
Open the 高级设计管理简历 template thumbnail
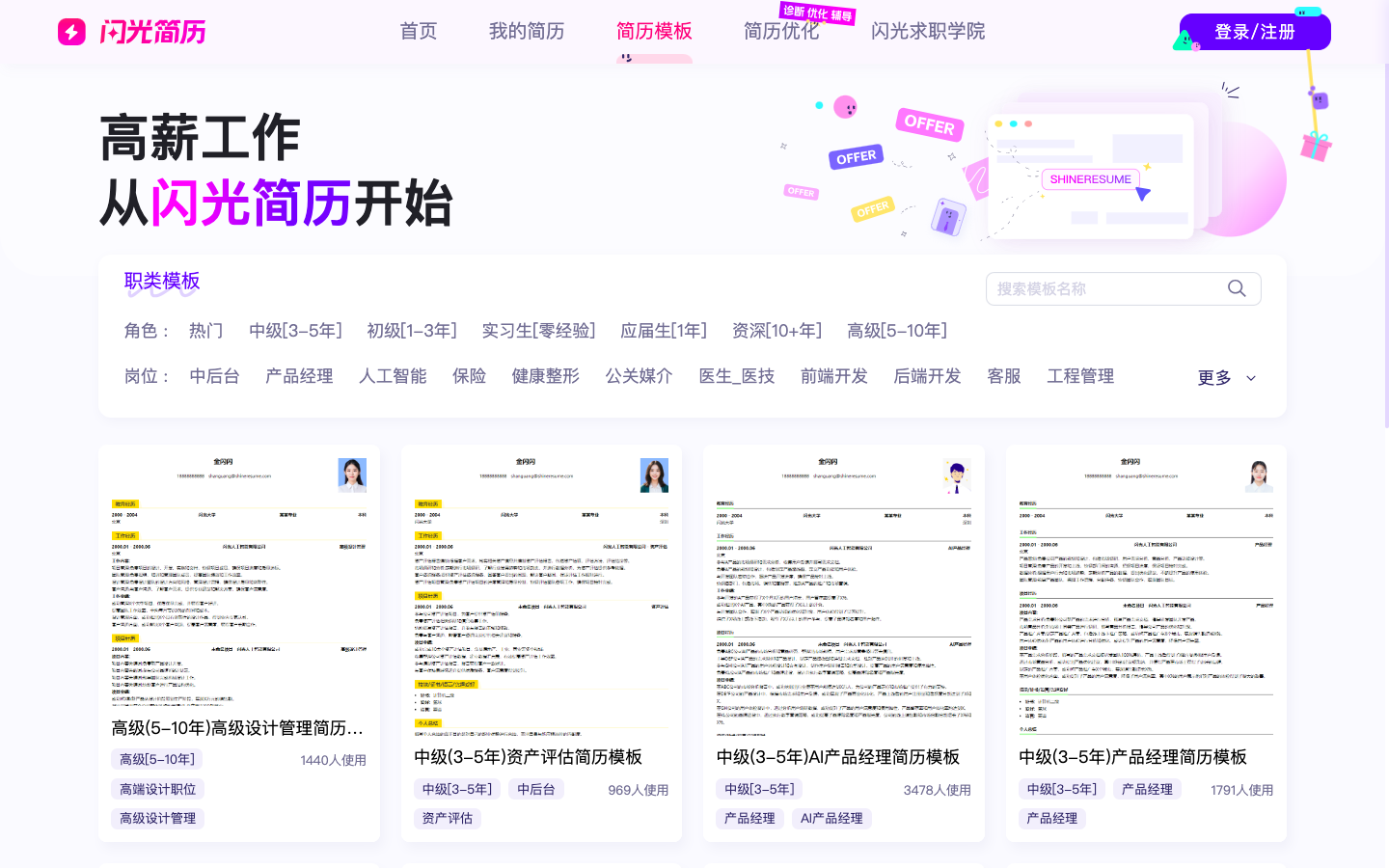tap(239, 577)
